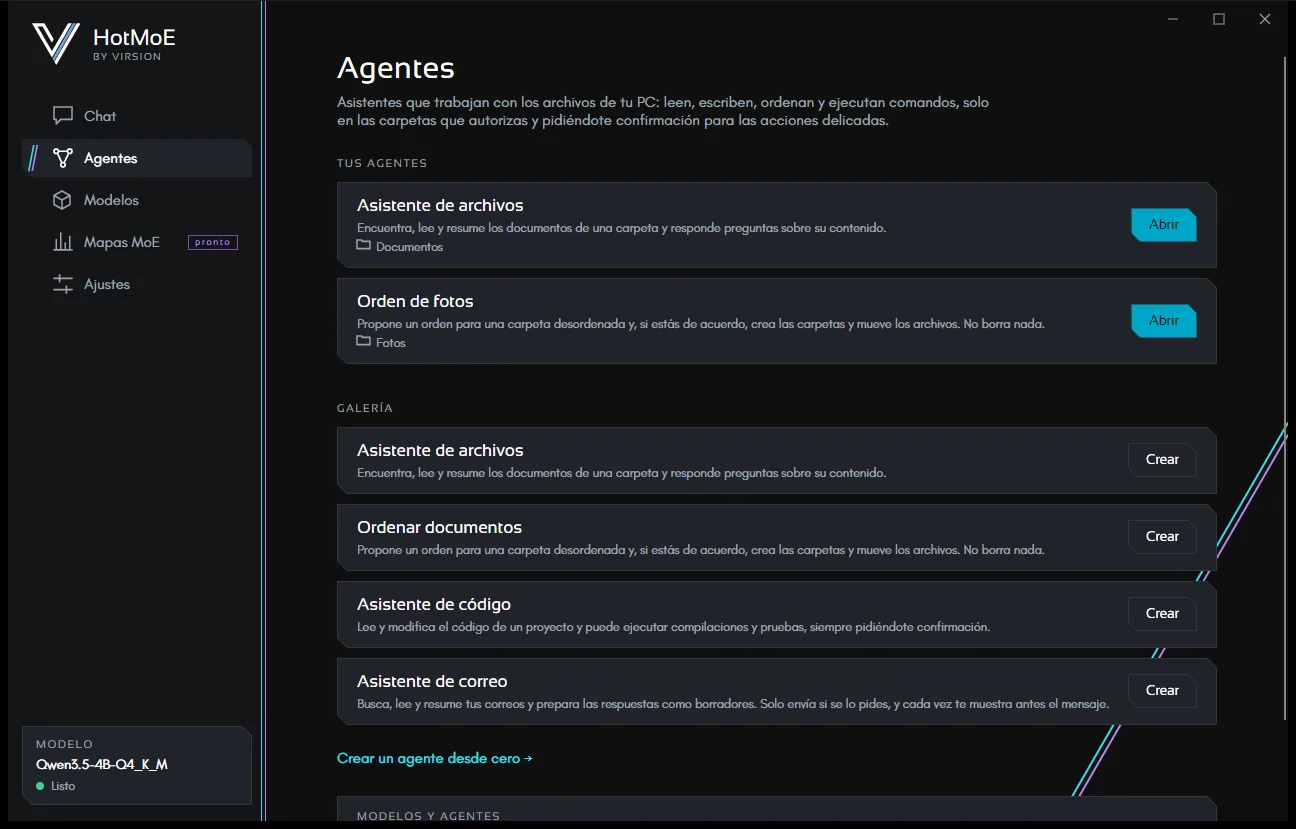
Task: Click the Modelos cube icon
Action: coord(62,200)
